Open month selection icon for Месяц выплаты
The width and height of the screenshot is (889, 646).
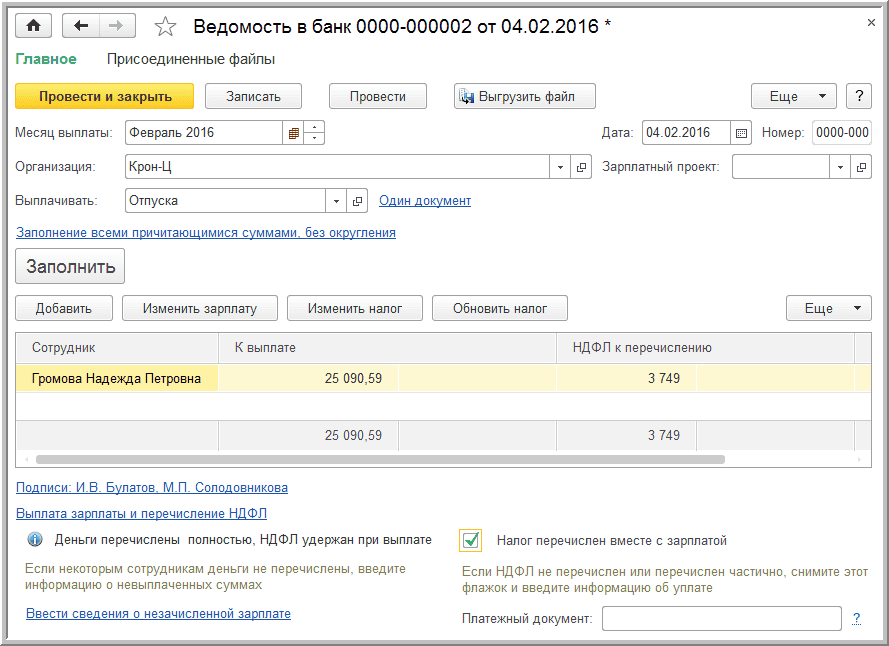pyautogui.click(x=294, y=133)
